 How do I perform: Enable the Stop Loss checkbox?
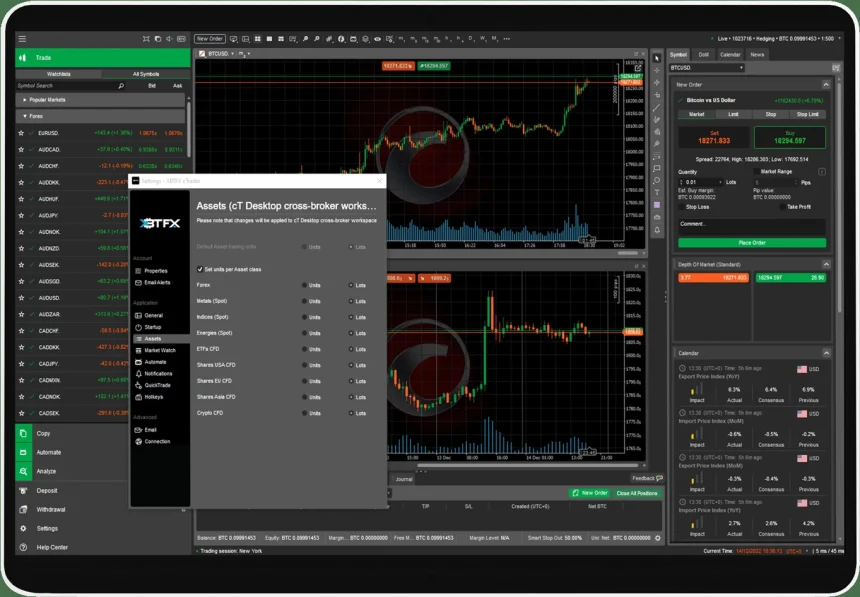pyautogui.click(x=682, y=207)
